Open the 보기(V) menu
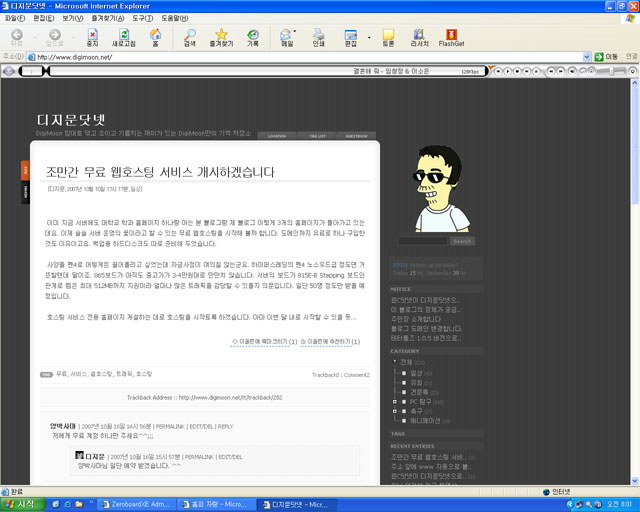Image resolution: width=640 pixels, height=512 pixels. [x=73, y=18]
